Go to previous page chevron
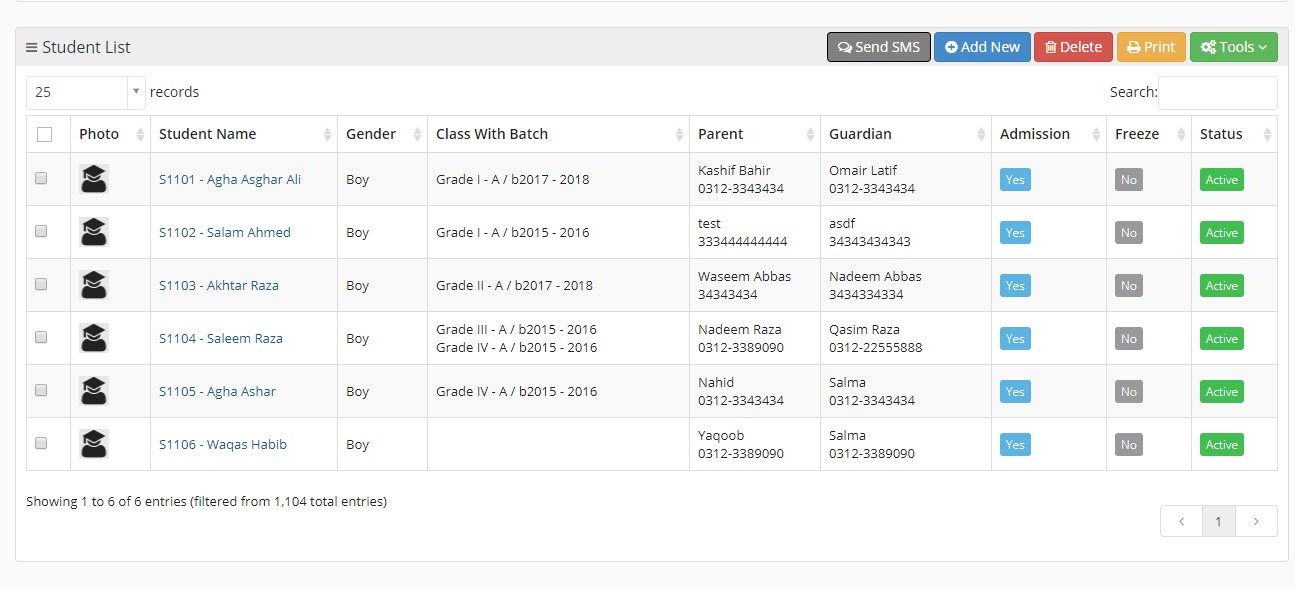The image size is (1295, 589). click(1181, 521)
